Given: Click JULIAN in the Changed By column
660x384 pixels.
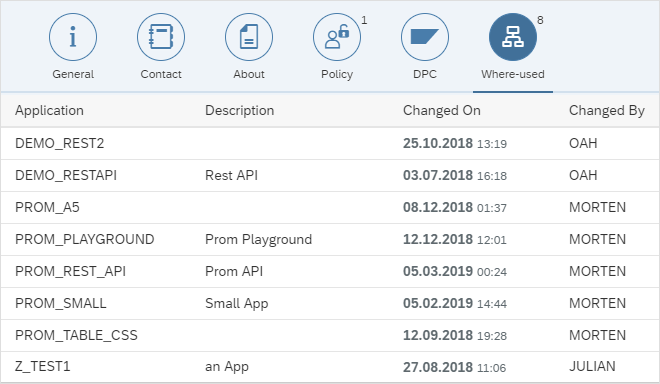Looking at the screenshot, I should (x=592, y=366).
